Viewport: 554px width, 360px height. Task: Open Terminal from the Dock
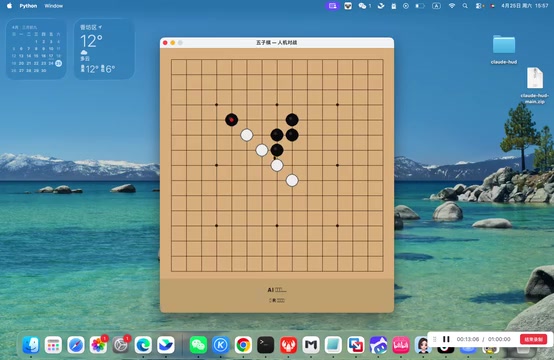[x=266, y=345]
